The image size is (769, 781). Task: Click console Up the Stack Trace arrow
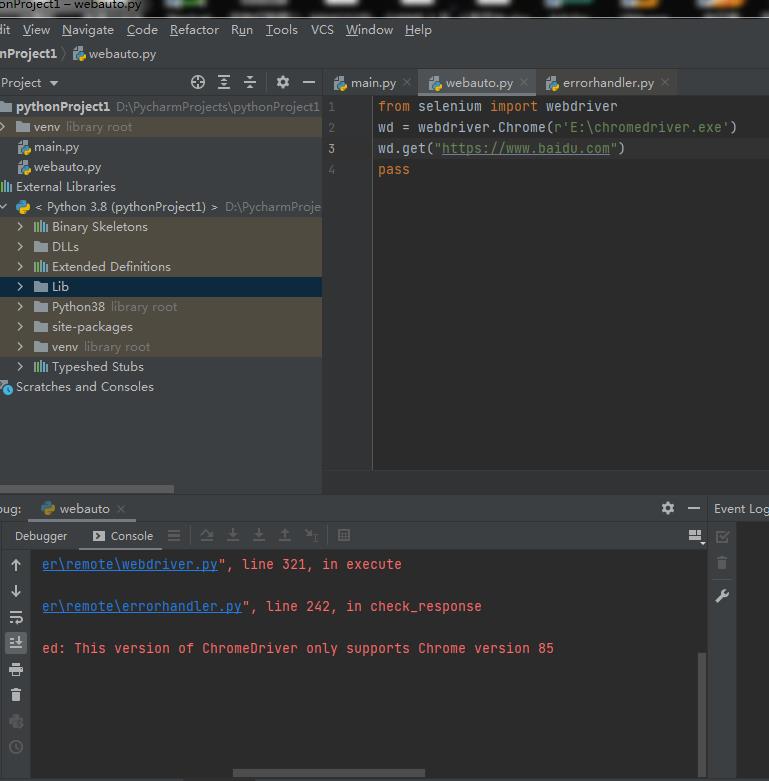click(16, 565)
